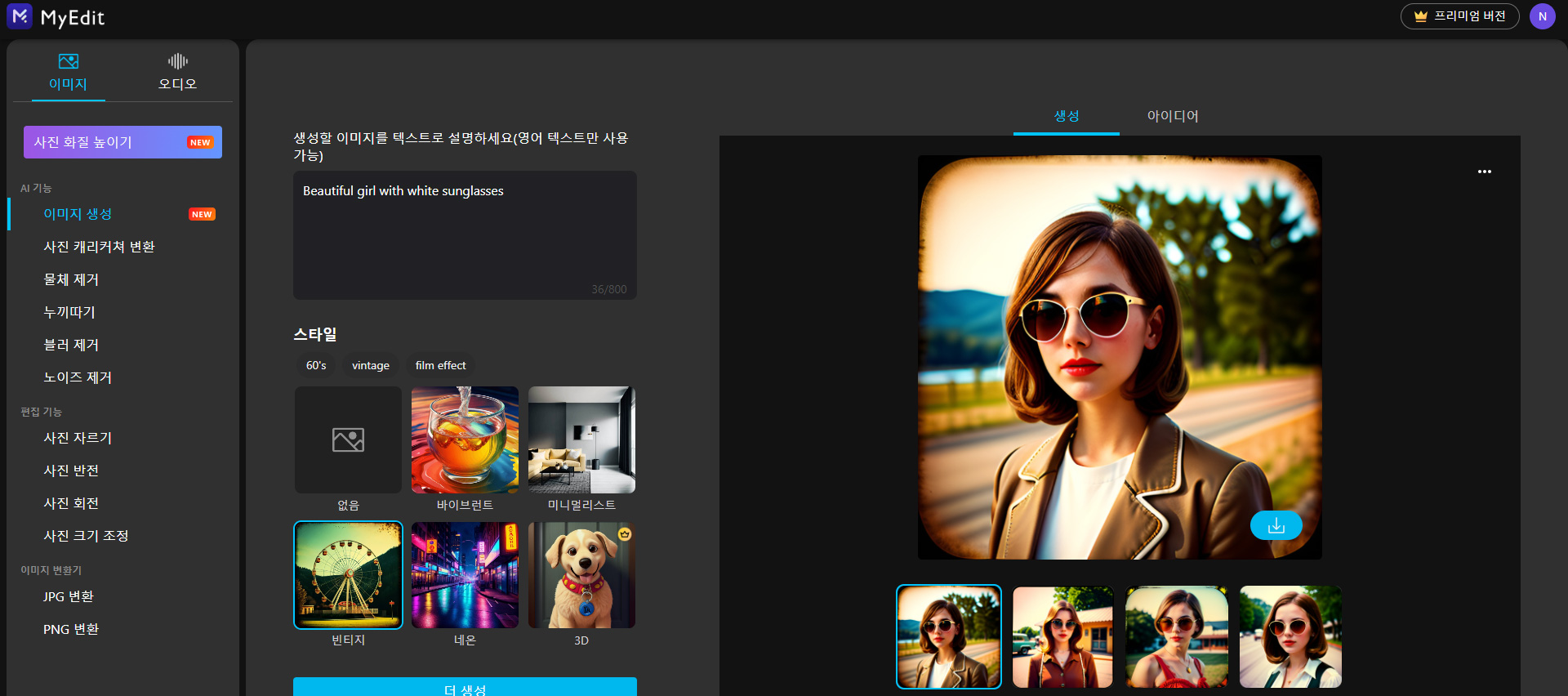
Task: Select the 이미지 image tab icon
Action: pos(69,61)
